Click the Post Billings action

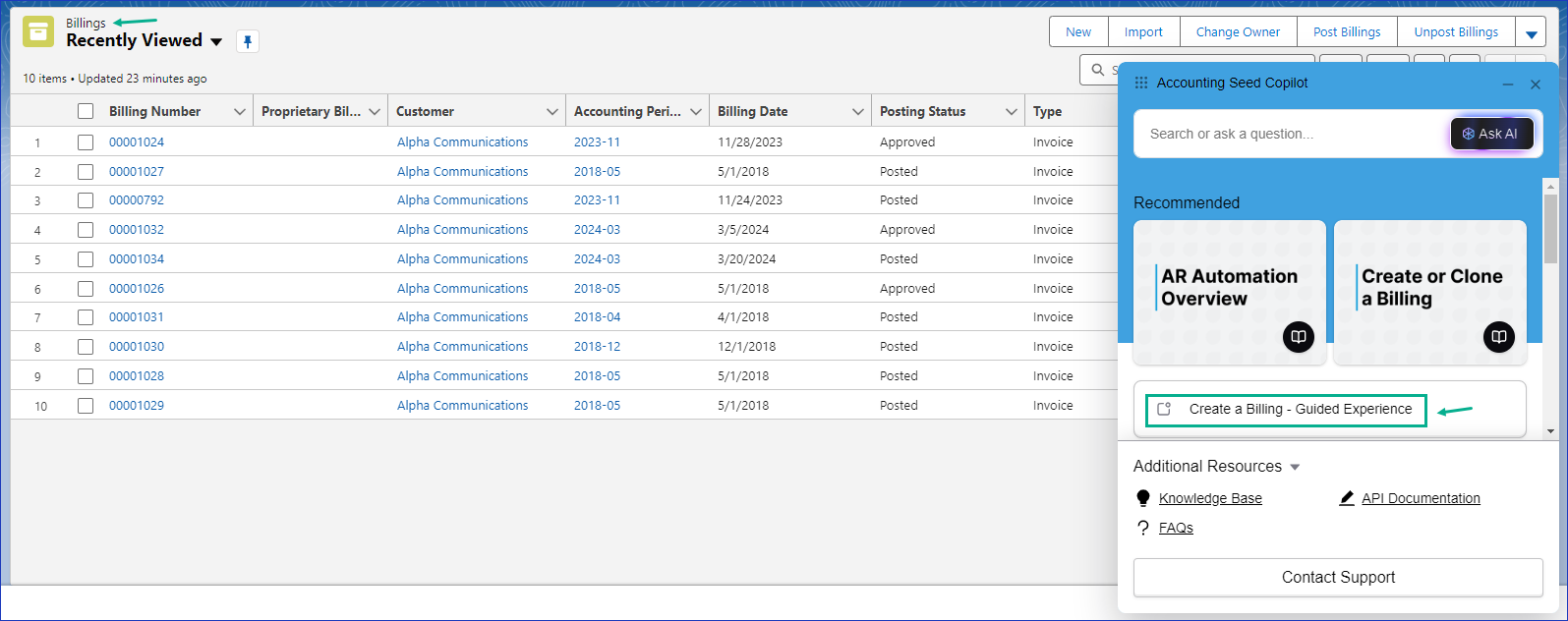(x=1346, y=32)
